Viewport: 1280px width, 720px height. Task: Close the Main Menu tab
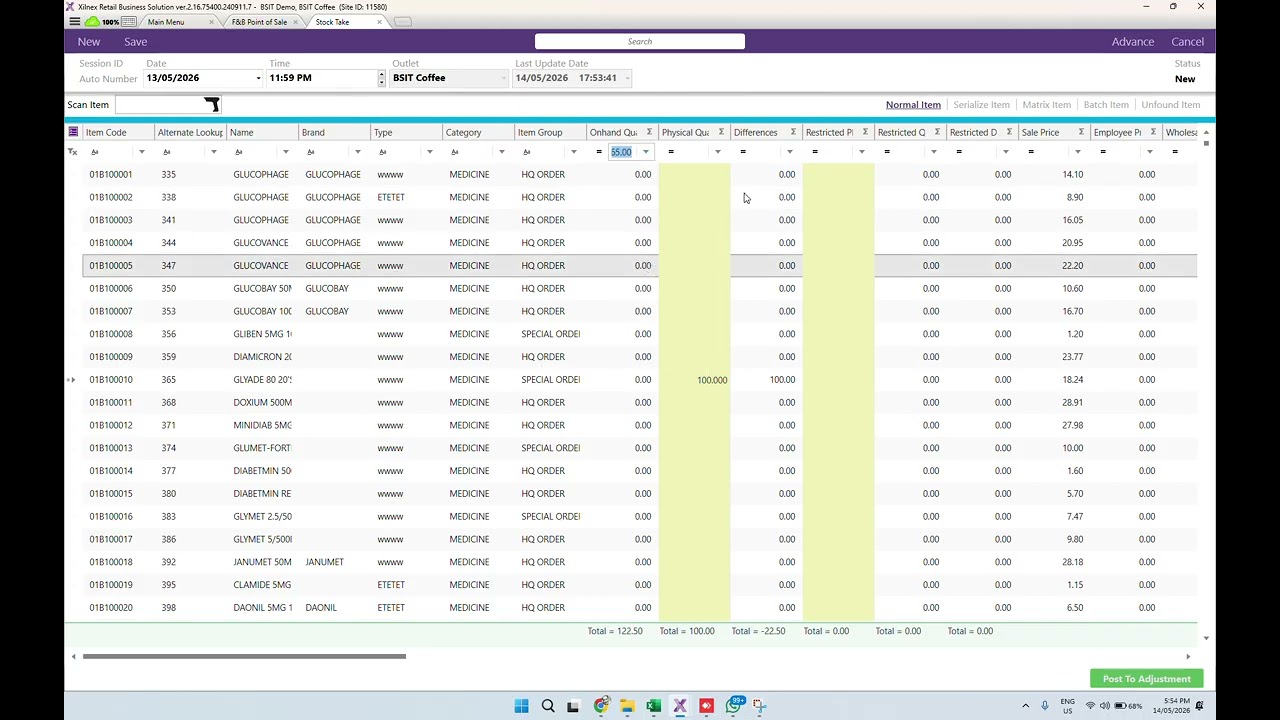point(211,22)
